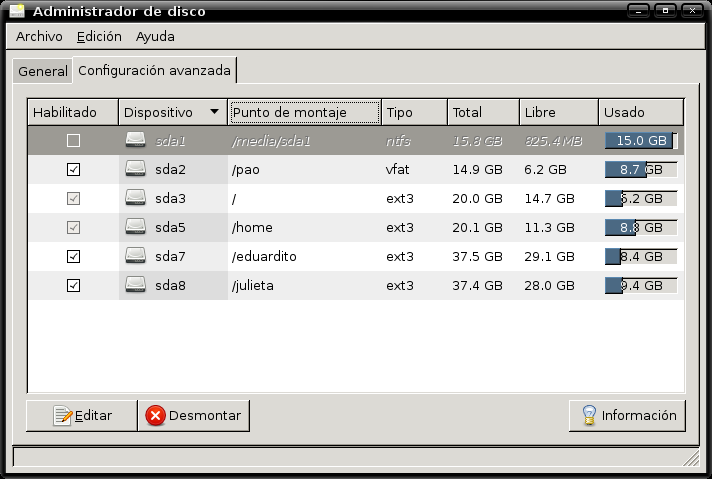Image resolution: width=712 pixels, height=479 pixels.
Task: Open the Información button
Action: (627, 416)
